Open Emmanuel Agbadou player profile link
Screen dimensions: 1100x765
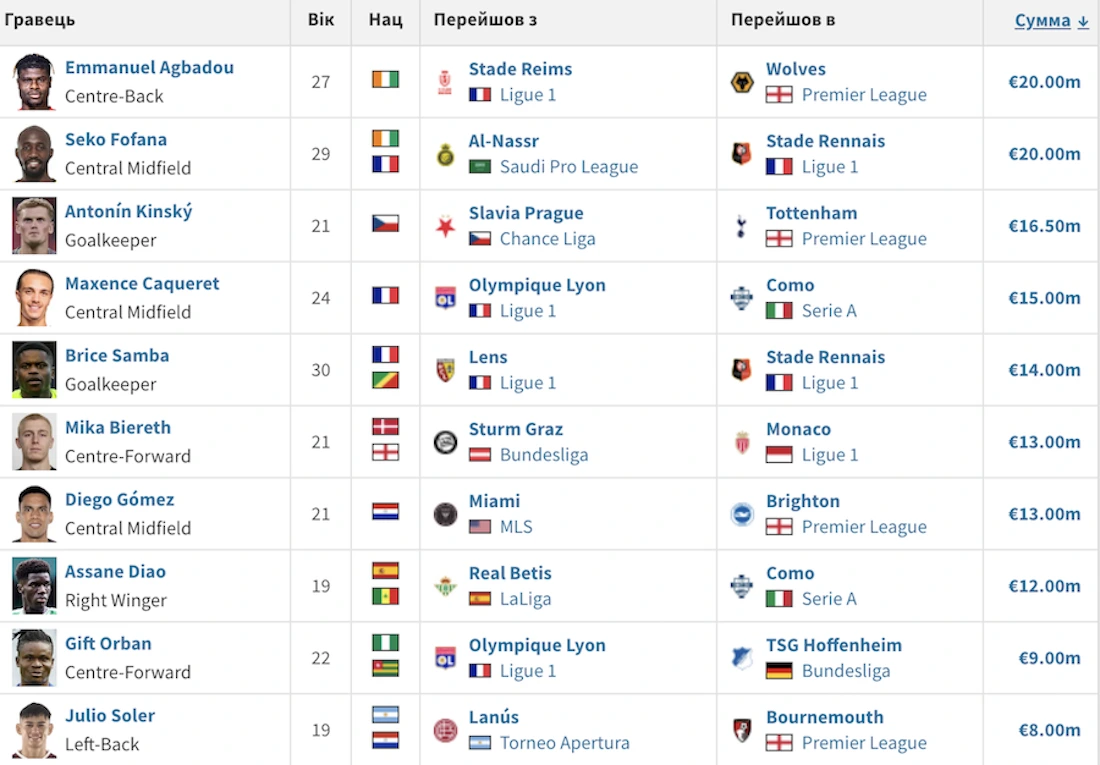pos(149,67)
